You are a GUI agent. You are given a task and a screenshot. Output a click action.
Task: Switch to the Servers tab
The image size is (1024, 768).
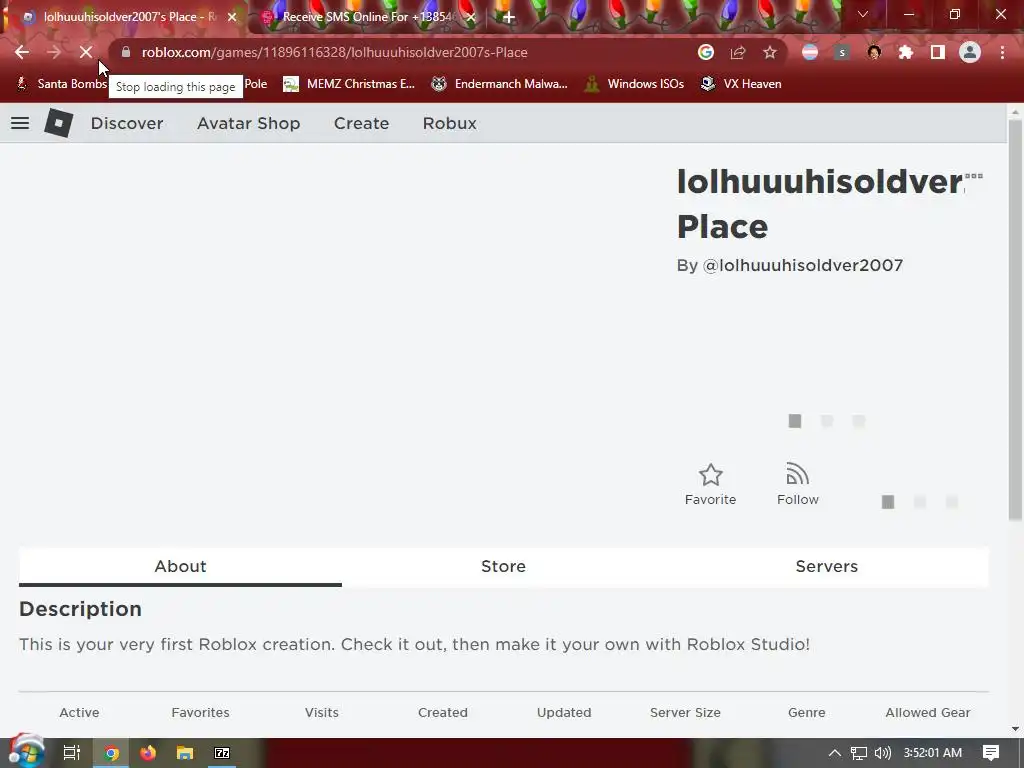click(x=826, y=566)
